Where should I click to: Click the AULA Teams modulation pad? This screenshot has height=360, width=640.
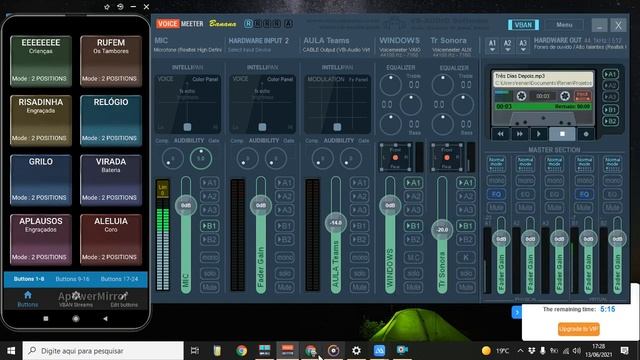click(x=337, y=104)
